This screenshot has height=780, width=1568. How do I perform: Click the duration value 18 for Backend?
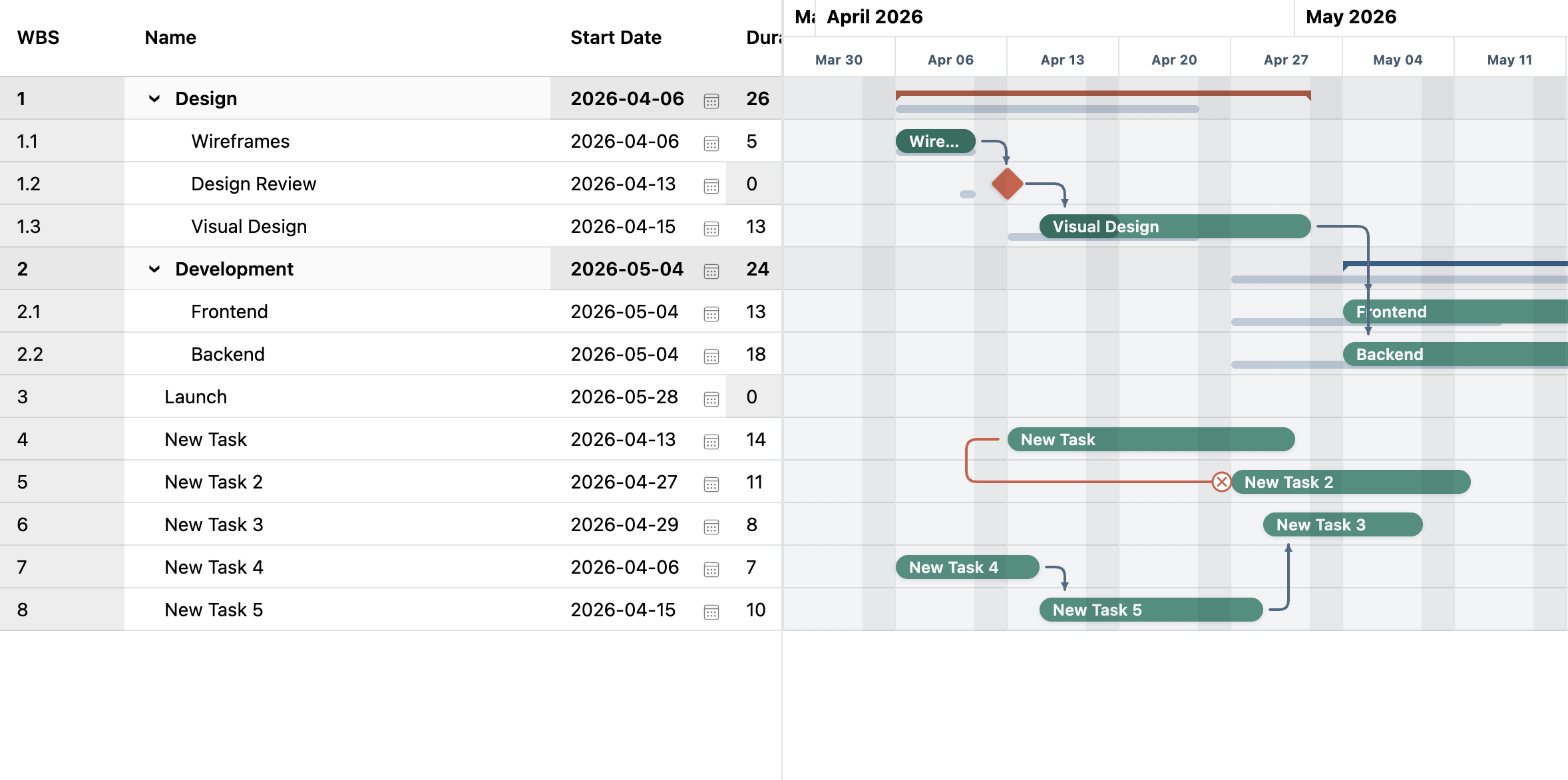coord(755,354)
